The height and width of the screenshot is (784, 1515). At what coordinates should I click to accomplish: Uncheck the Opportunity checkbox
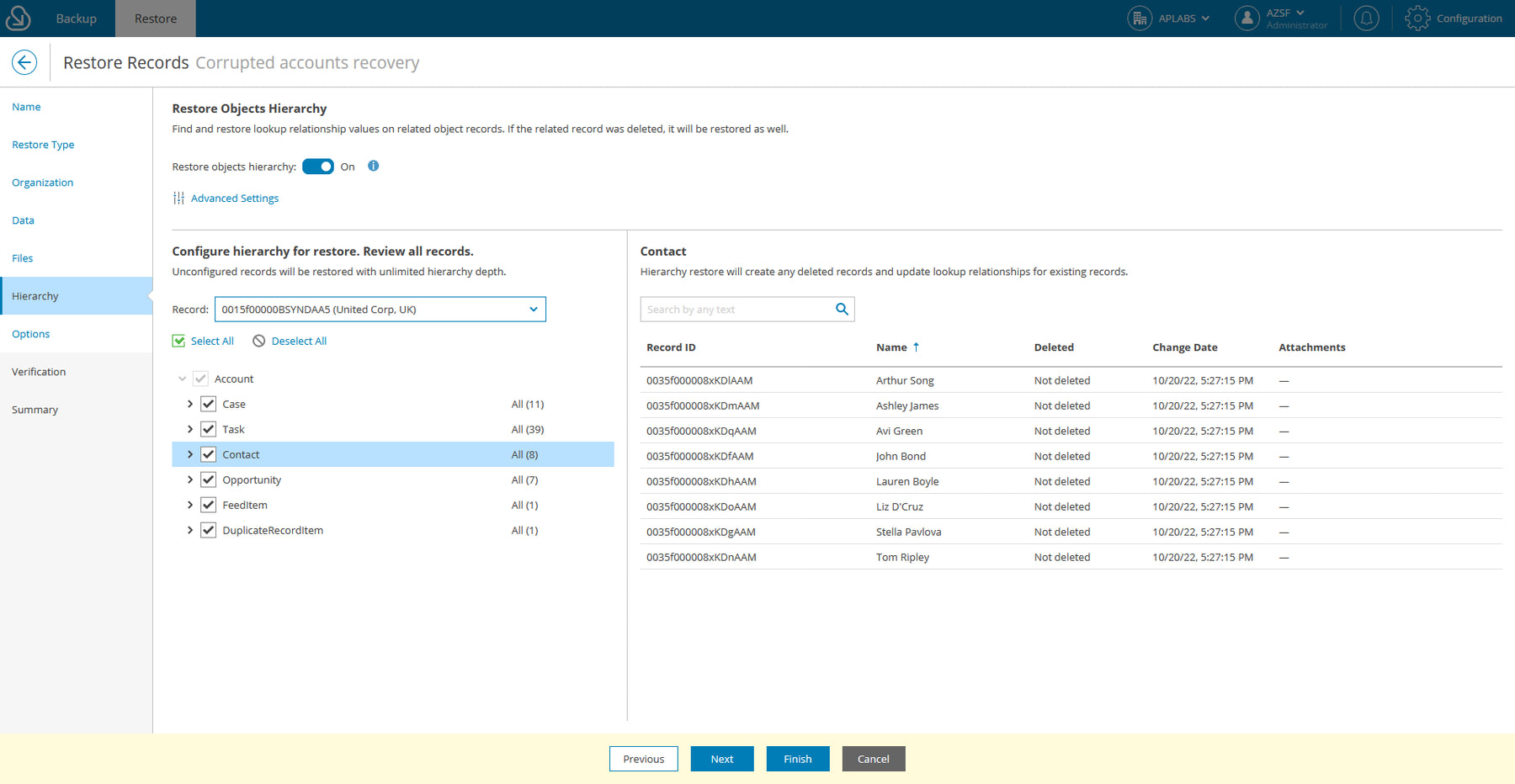tap(209, 479)
